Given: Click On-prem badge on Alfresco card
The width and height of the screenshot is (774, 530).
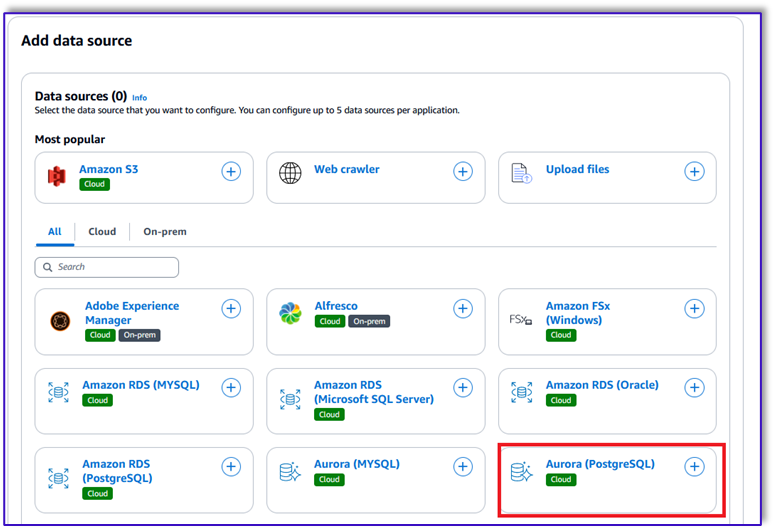Looking at the screenshot, I should point(369,321).
